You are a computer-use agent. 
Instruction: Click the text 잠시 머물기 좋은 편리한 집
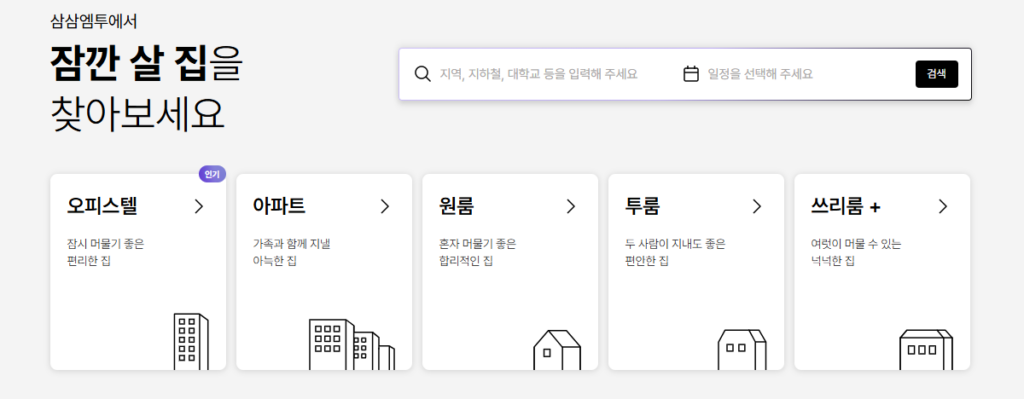(x=105, y=253)
